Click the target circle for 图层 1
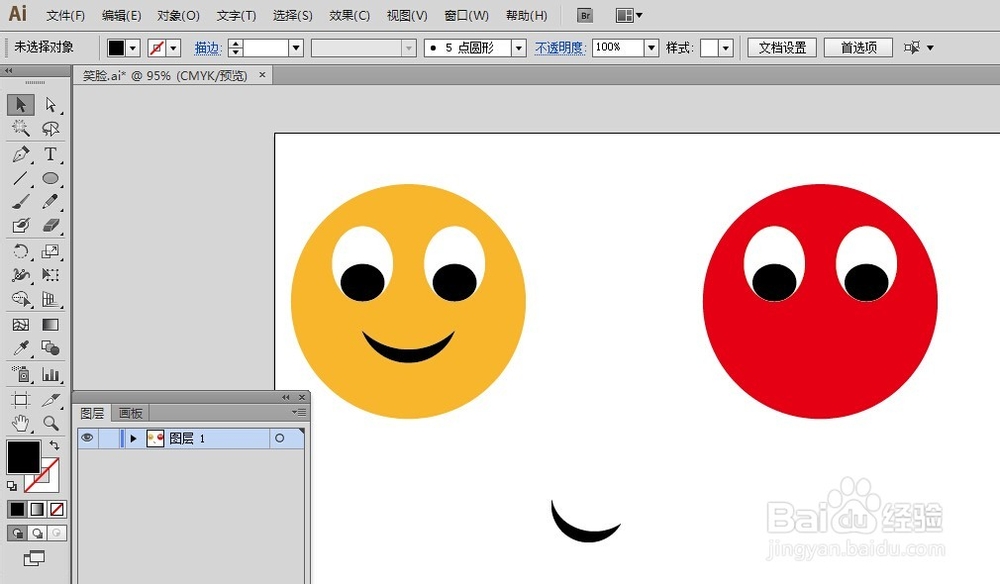This screenshot has width=1000, height=584. [279, 438]
